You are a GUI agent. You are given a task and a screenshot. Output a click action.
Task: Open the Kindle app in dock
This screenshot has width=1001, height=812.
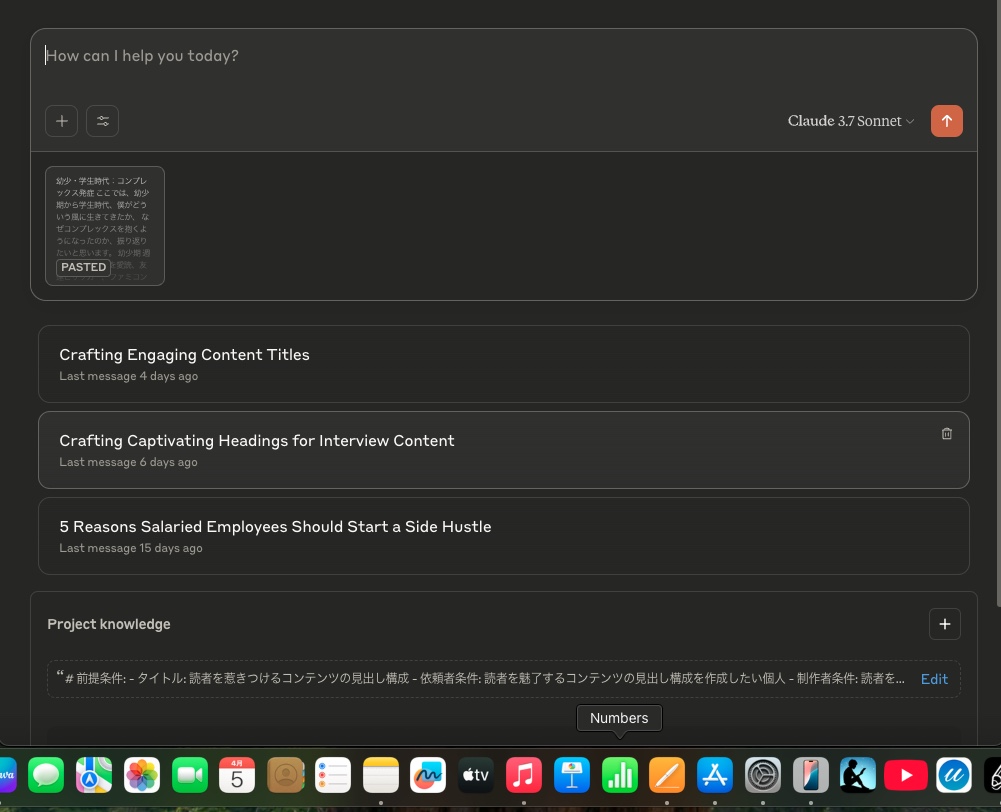pyautogui.click(x=858, y=775)
